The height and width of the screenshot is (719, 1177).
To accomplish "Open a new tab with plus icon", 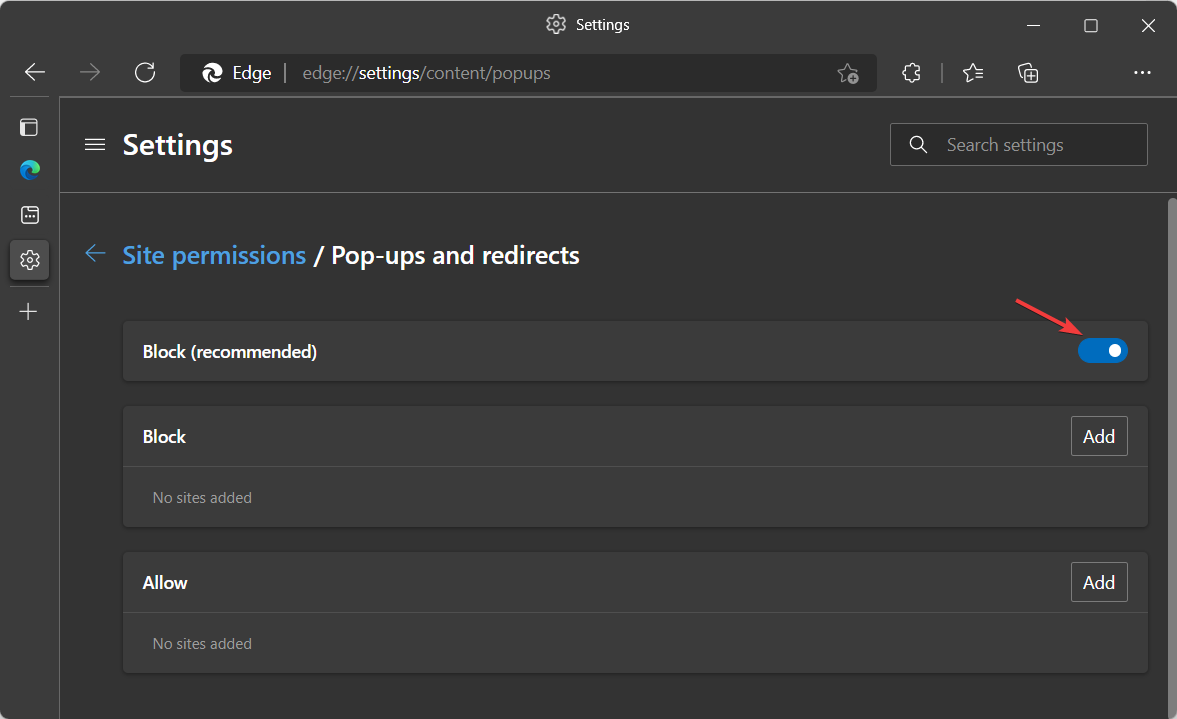I will (x=29, y=311).
